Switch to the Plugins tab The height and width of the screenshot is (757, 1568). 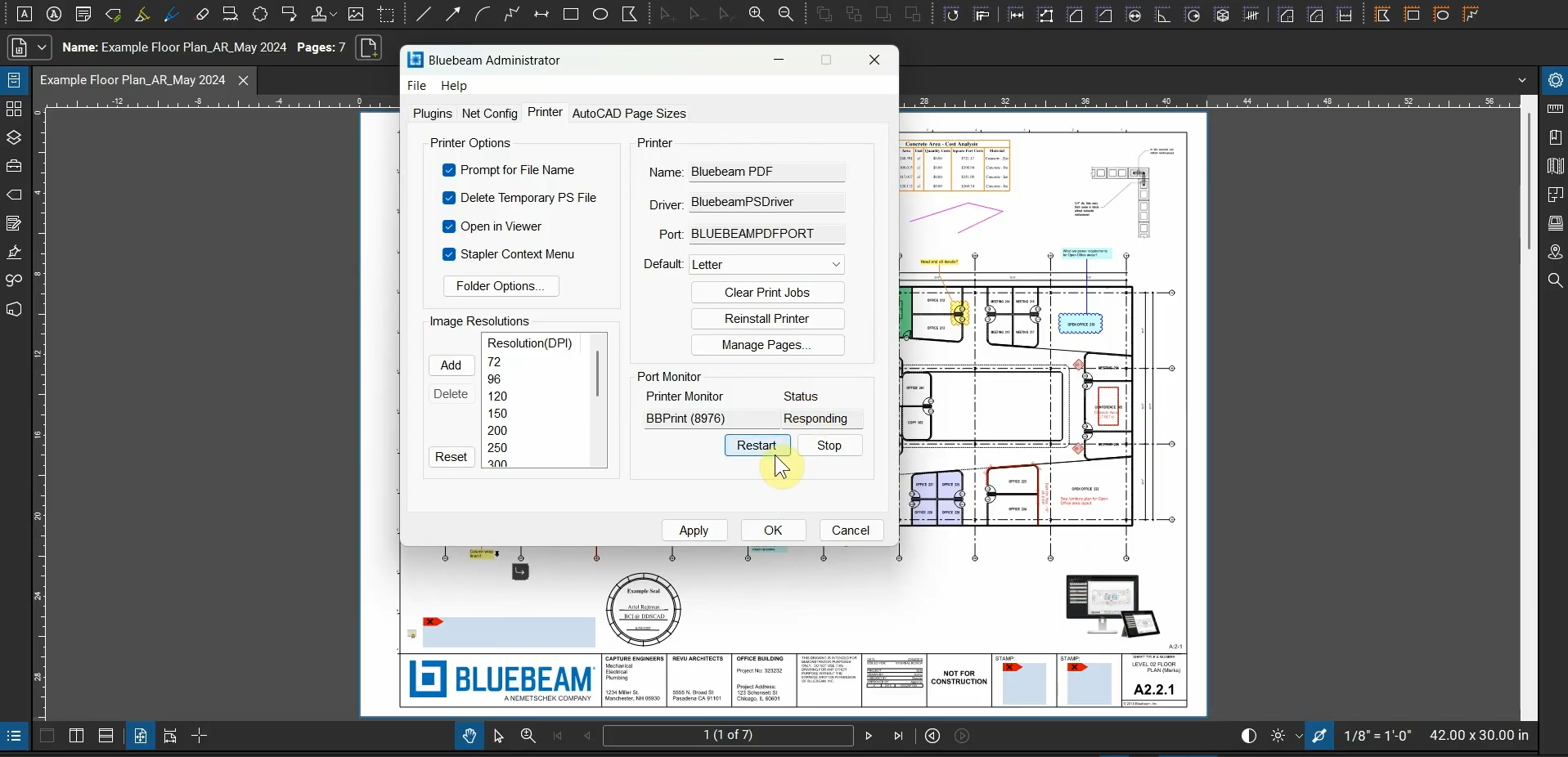pyautogui.click(x=432, y=114)
